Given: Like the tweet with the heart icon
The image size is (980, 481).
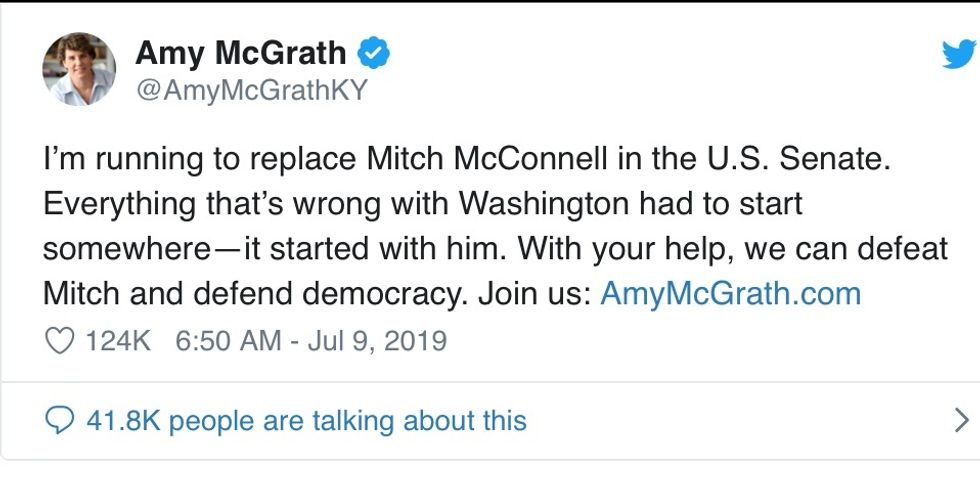Looking at the screenshot, I should (x=61, y=341).
